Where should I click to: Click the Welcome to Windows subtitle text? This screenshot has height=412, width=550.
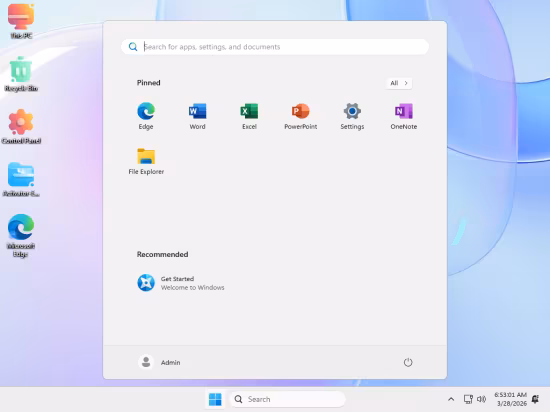193,288
